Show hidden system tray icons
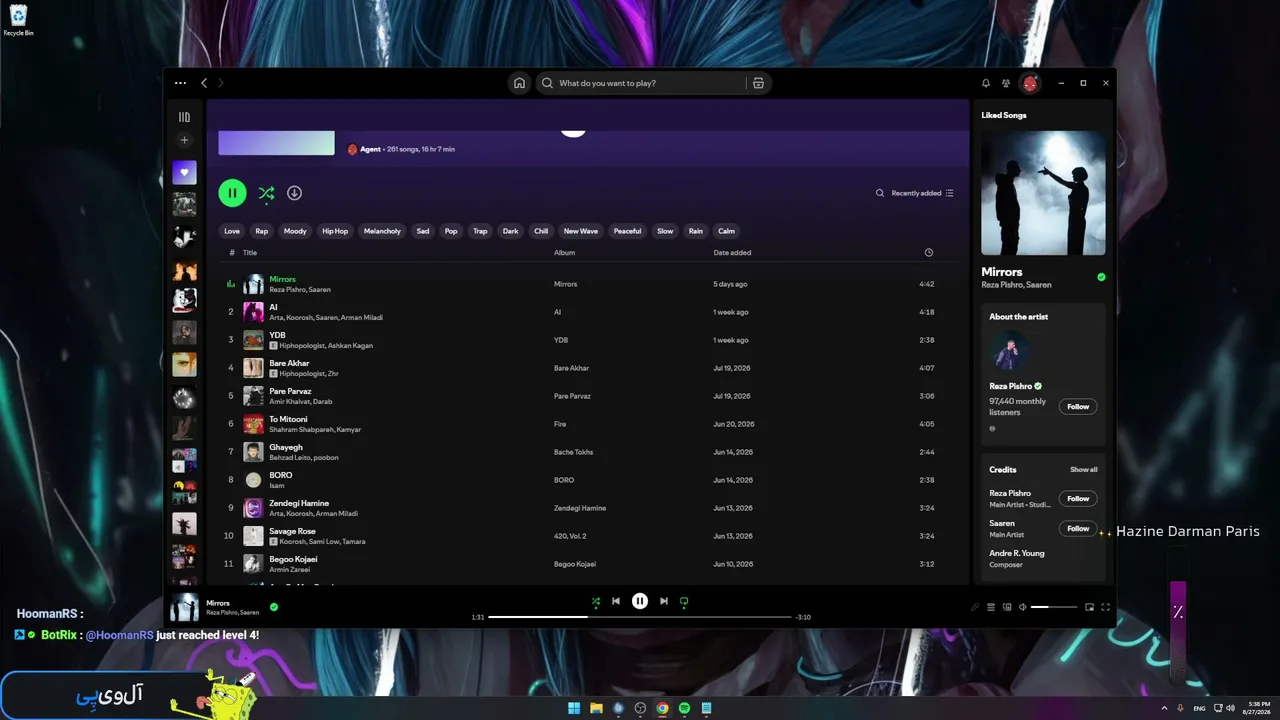The image size is (1280, 720). click(1164, 708)
